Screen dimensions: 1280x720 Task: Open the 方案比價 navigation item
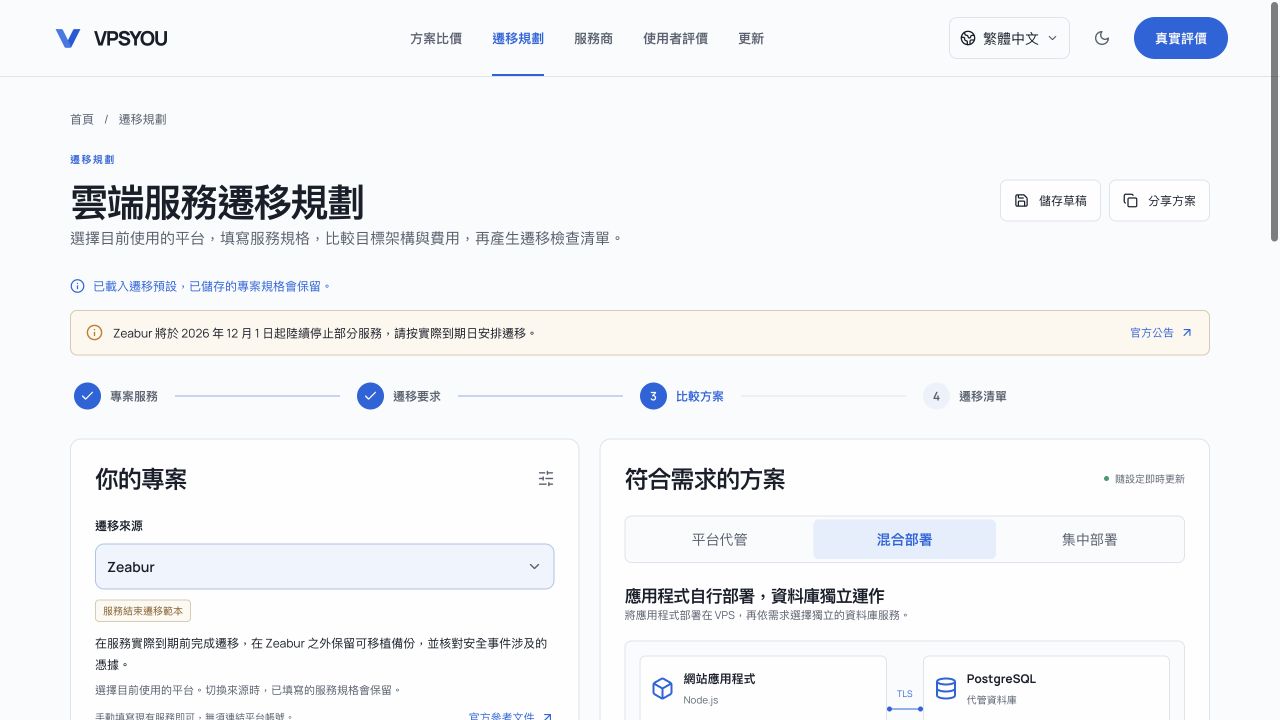[436, 38]
